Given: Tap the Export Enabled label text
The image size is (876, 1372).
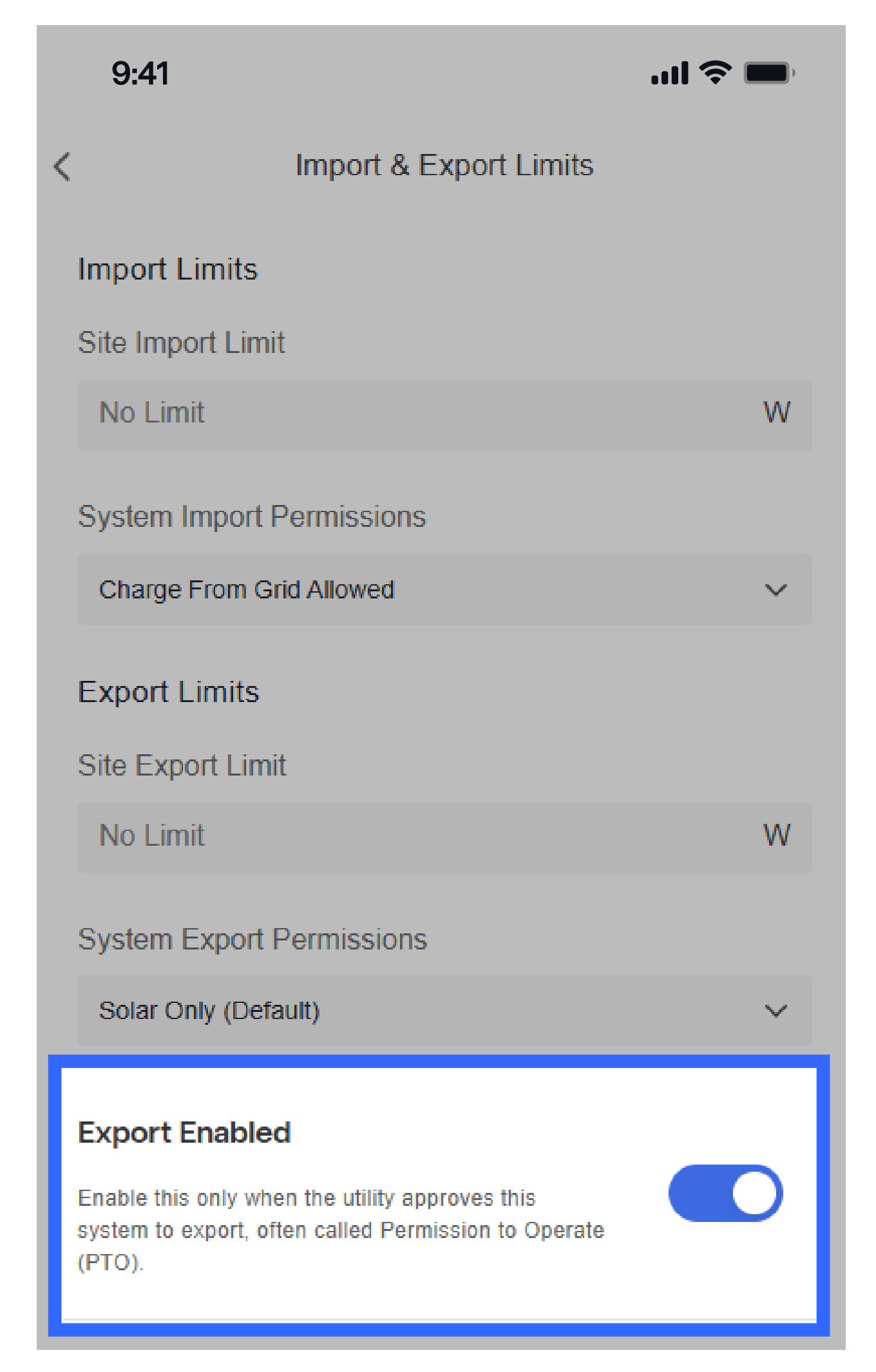Looking at the screenshot, I should tap(184, 1132).
